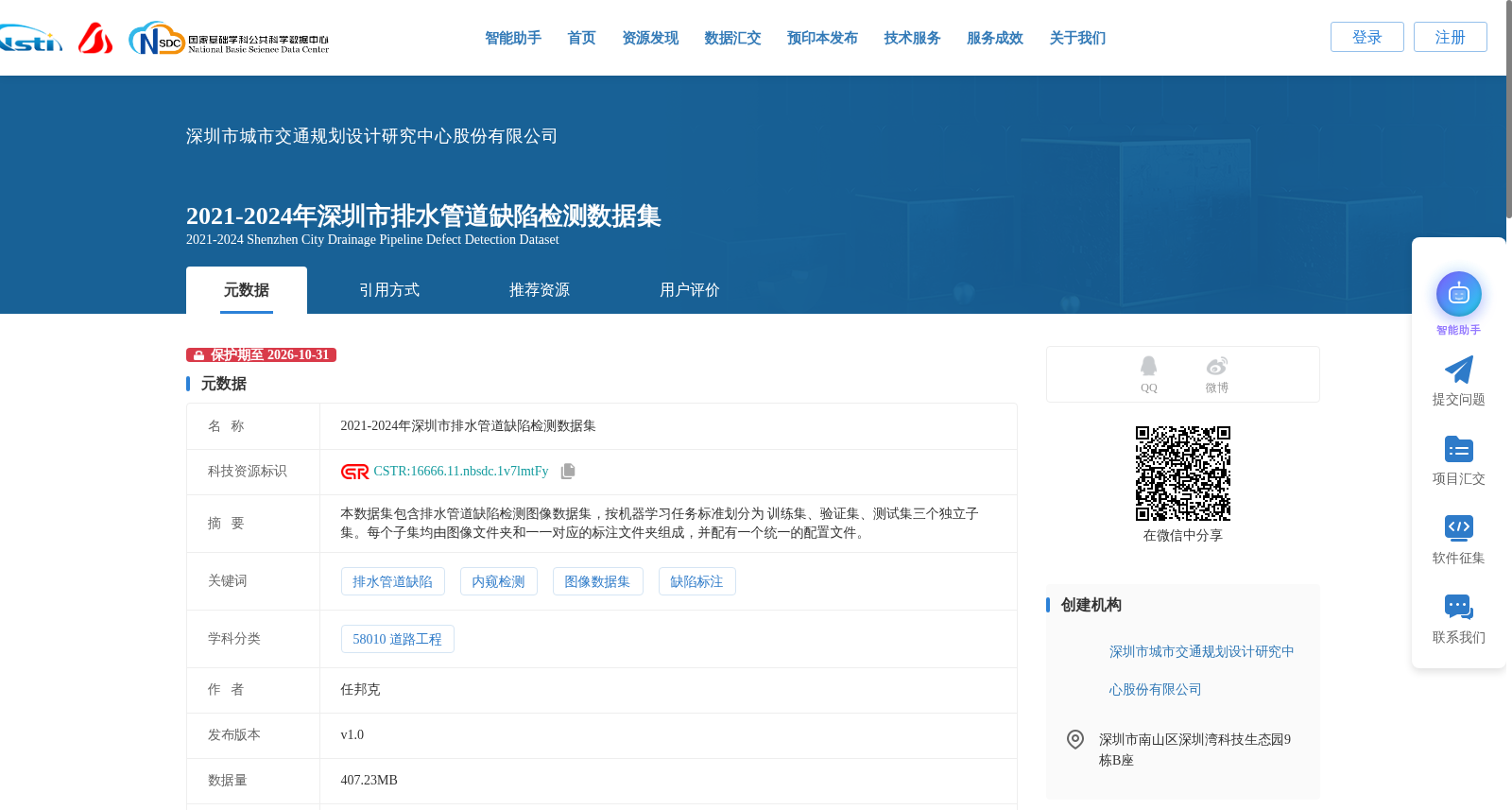Click the 摘要 abstract paragraph text
The width and height of the screenshot is (1512, 810).
[659, 524]
